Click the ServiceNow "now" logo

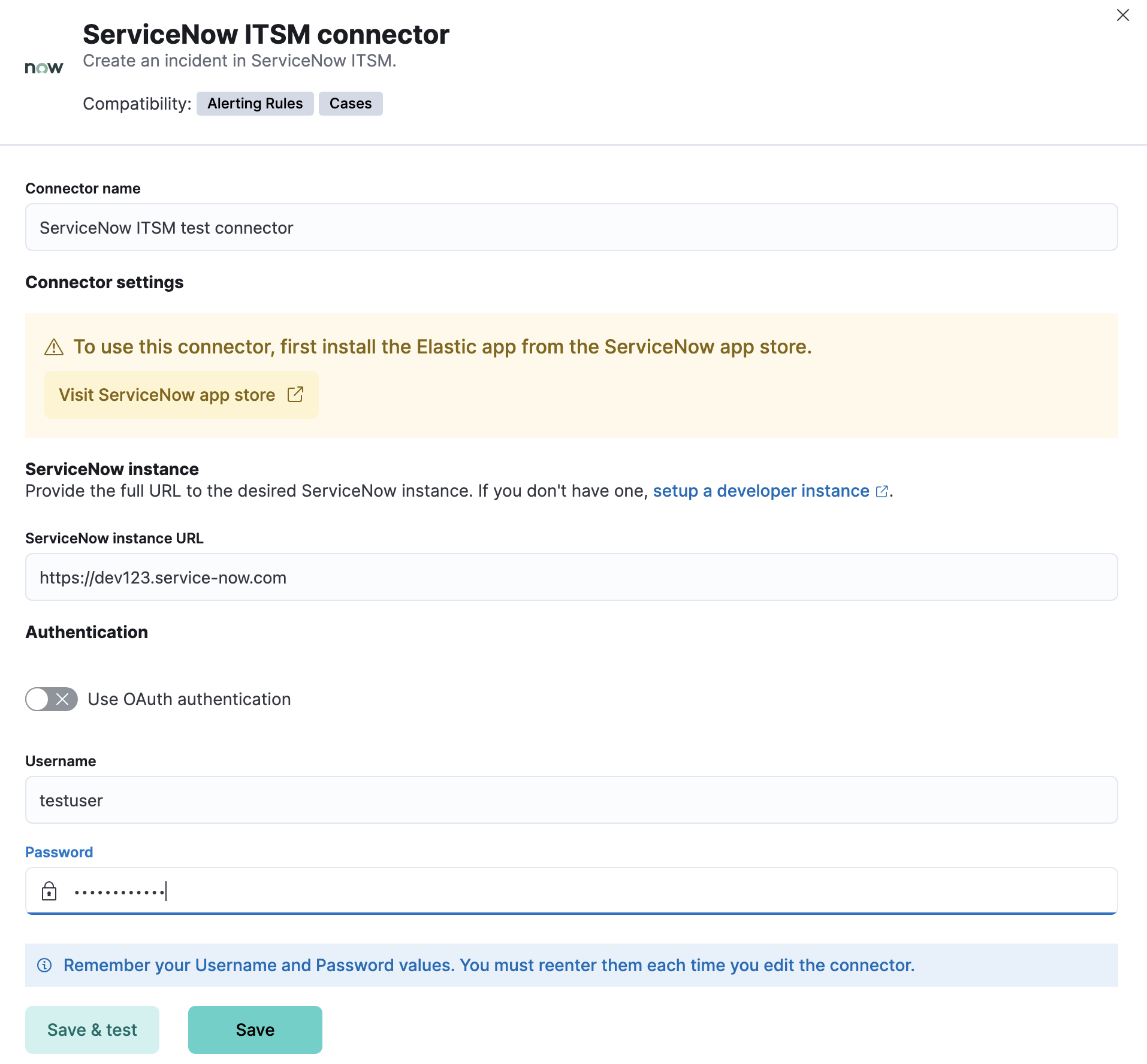(44, 67)
